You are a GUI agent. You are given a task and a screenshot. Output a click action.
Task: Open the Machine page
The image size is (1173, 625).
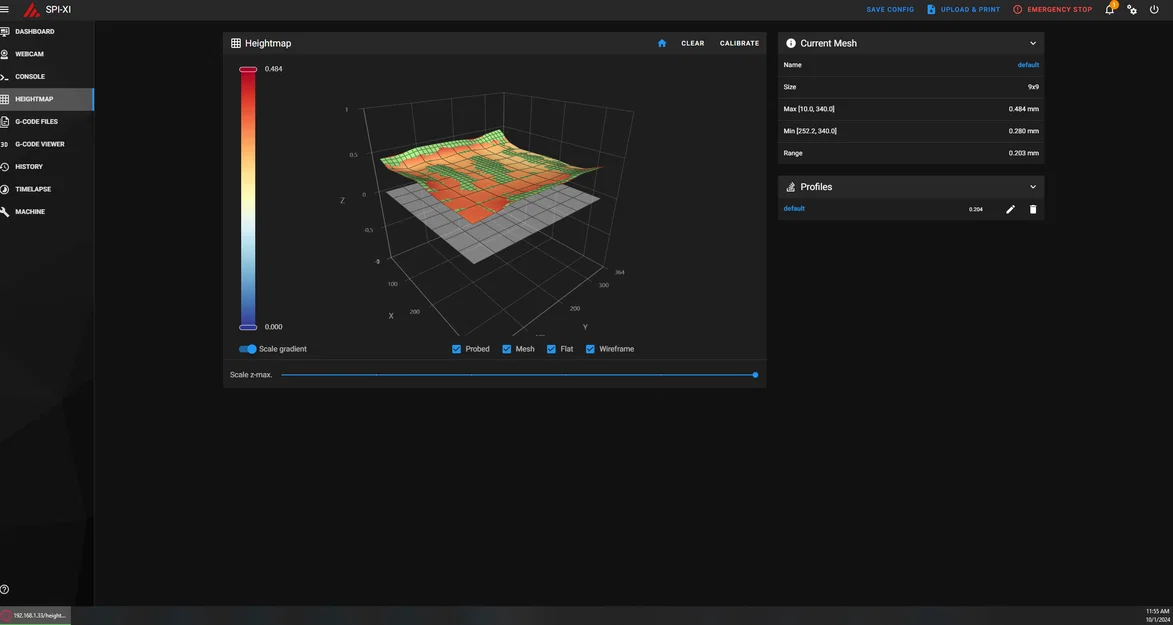pyautogui.click(x=47, y=212)
